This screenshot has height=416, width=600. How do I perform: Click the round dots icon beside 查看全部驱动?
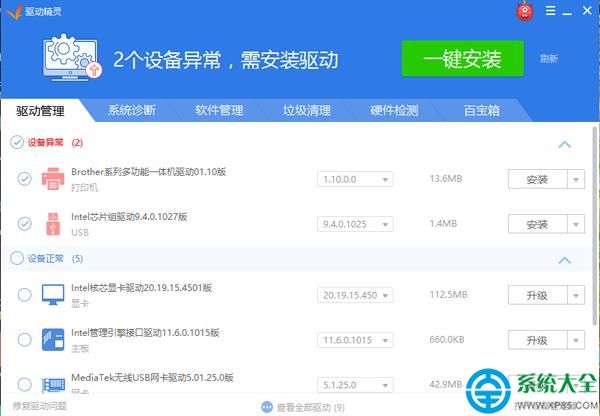tap(267, 407)
